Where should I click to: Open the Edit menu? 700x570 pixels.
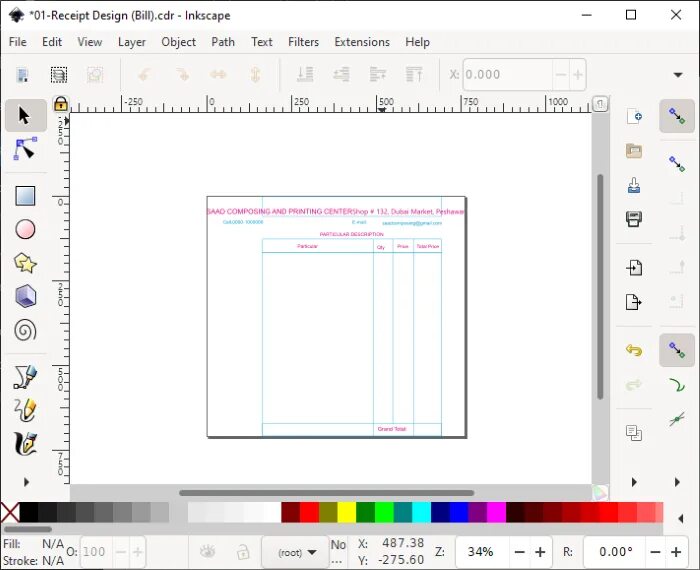52,42
